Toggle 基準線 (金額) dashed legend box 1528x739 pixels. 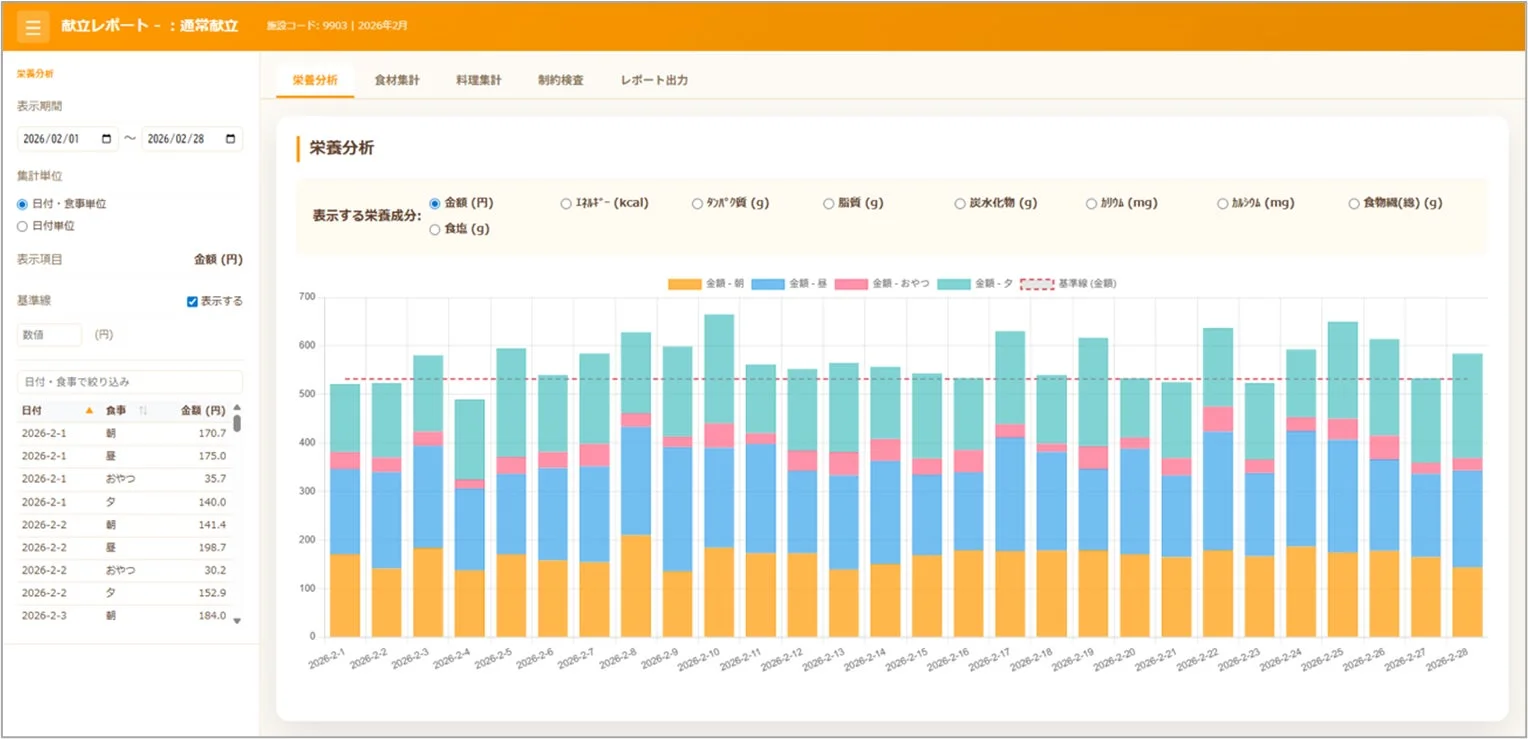pos(1037,284)
